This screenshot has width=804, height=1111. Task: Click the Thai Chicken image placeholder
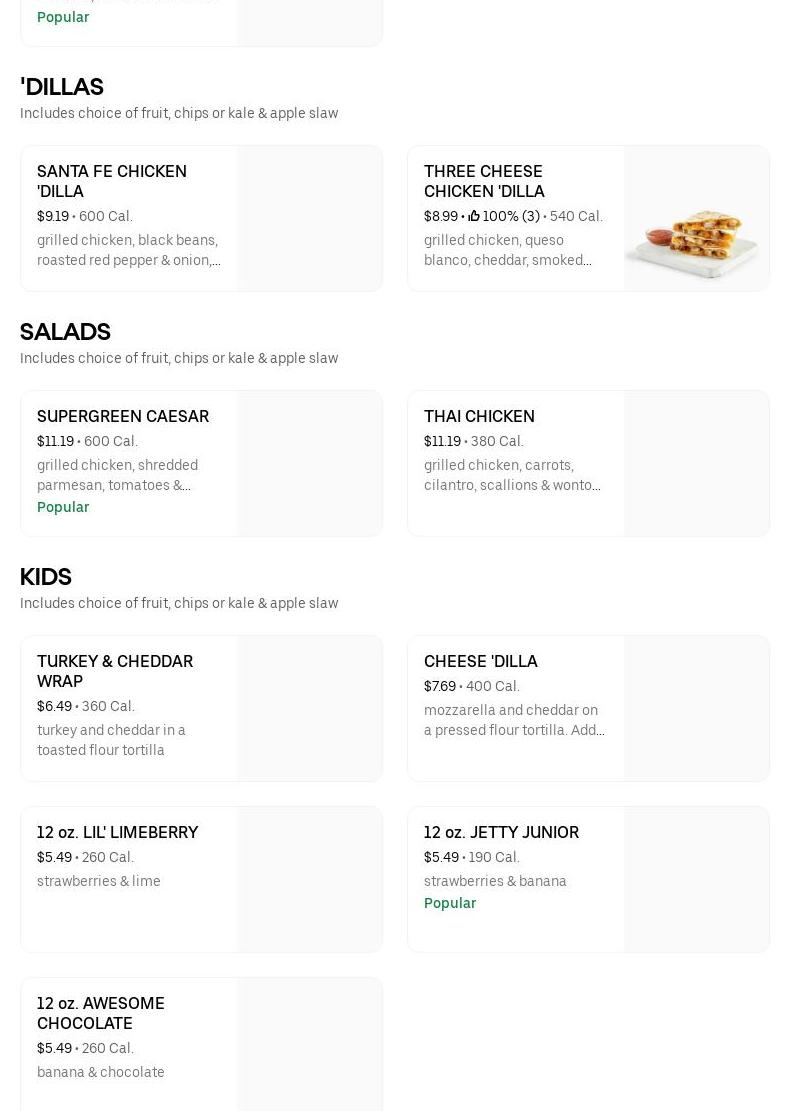pos(696,464)
